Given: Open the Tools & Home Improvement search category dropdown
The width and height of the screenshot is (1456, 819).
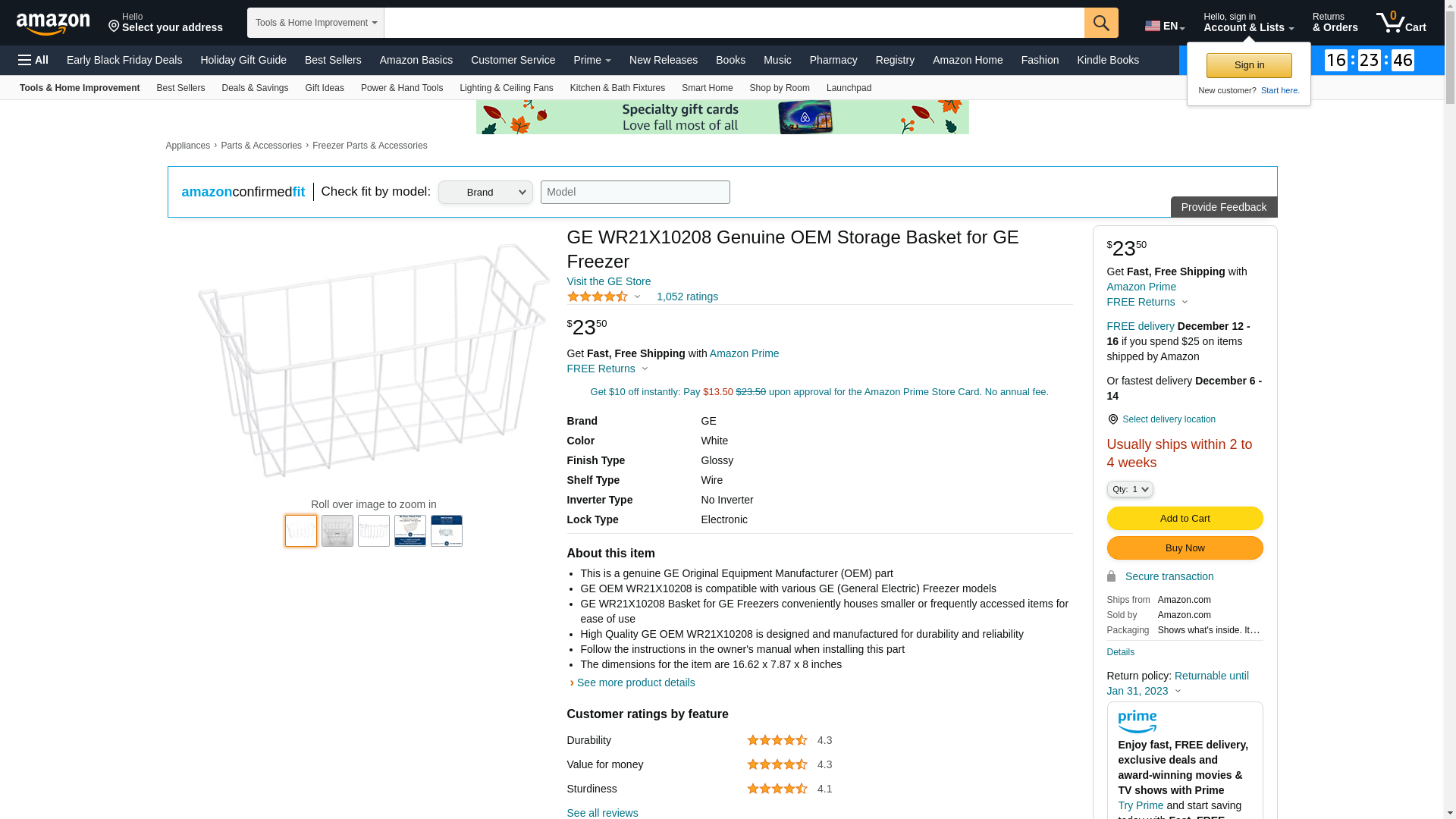Looking at the screenshot, I should [315, 23].
